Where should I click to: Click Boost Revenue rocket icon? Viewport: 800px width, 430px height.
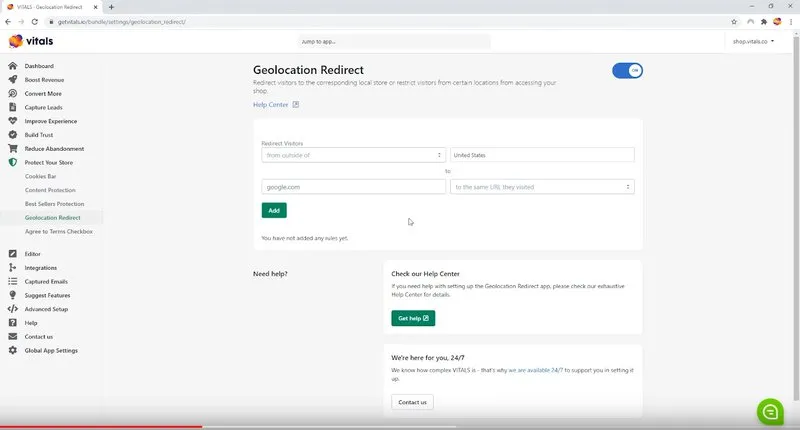click(13, 80)
